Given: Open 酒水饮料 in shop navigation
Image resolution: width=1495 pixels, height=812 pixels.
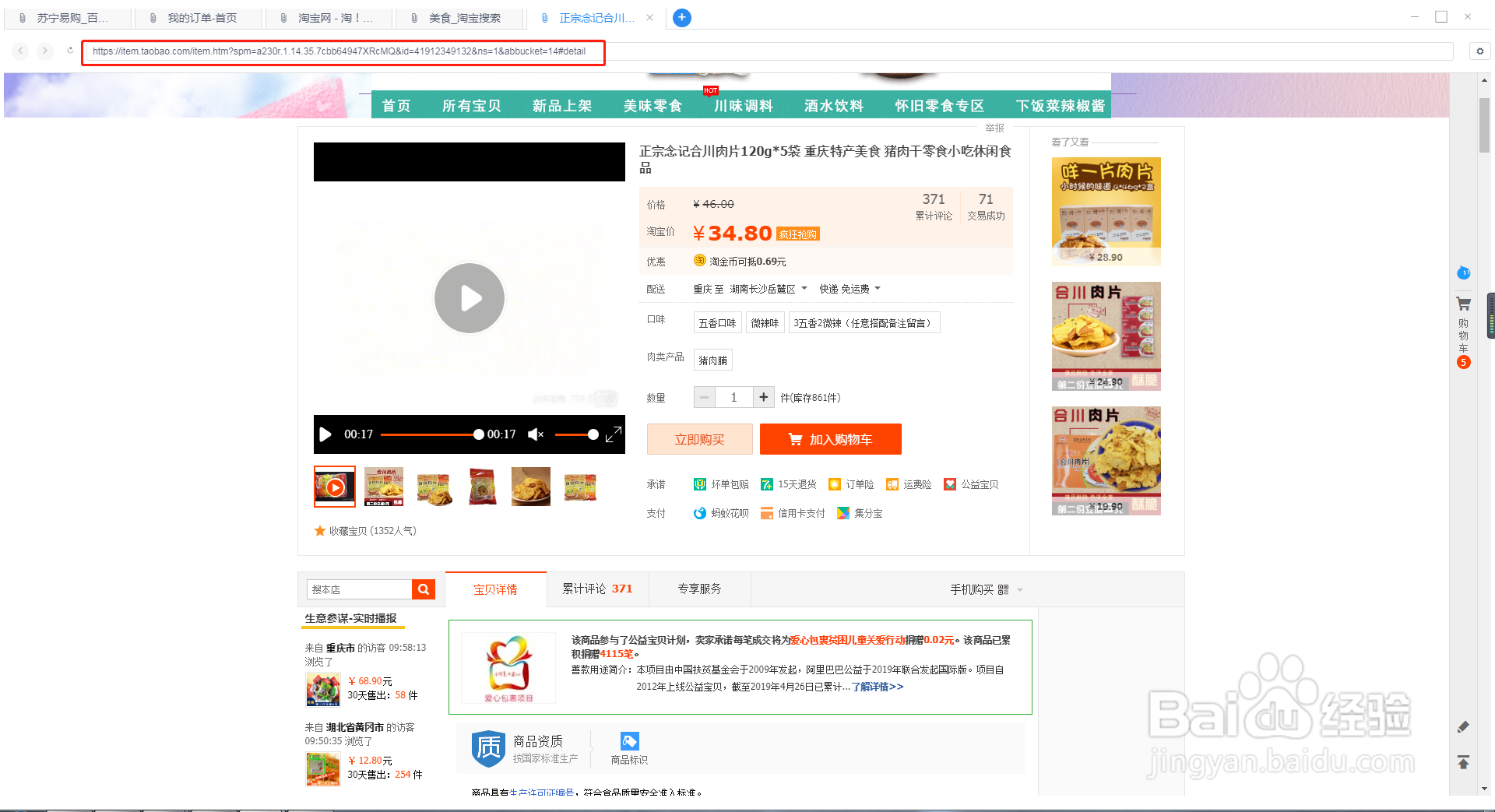Looking at the screenshot, I should (x=834, y=106).
